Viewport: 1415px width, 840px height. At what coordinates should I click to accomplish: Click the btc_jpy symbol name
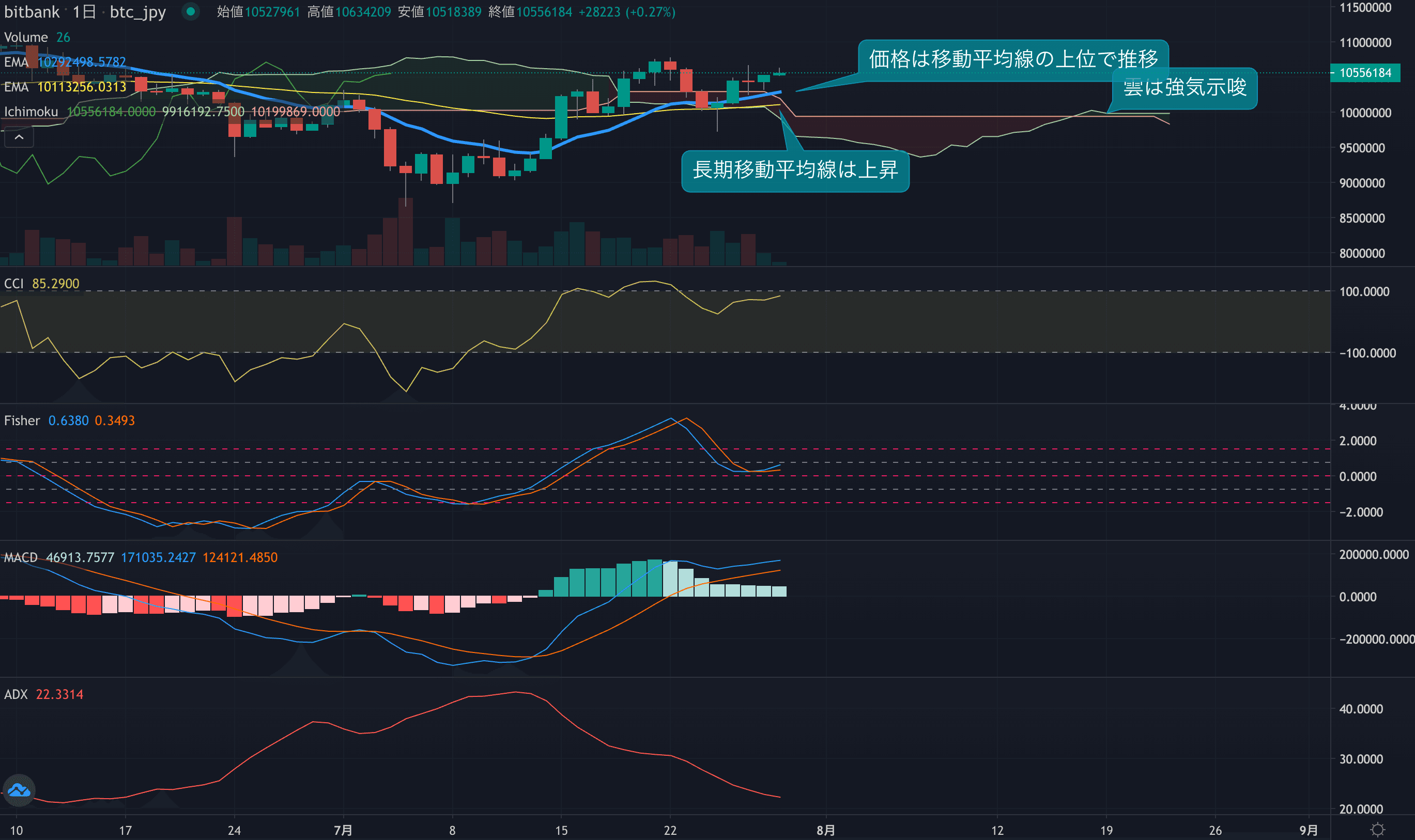(x=137, y=12)
